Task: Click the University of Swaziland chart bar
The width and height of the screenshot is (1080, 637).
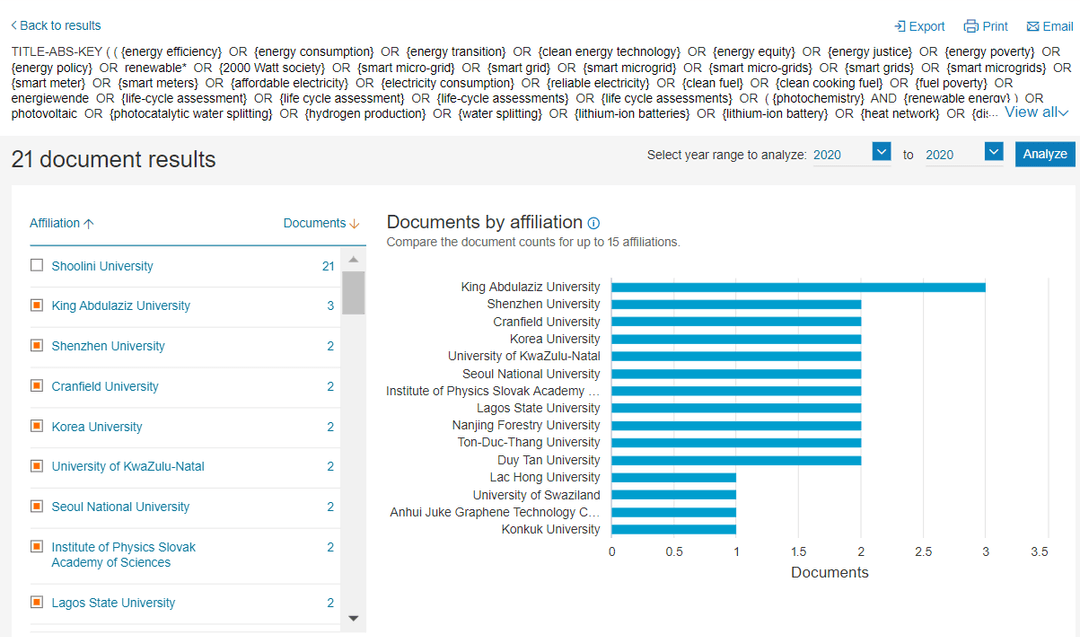Action: click(674, 495)
